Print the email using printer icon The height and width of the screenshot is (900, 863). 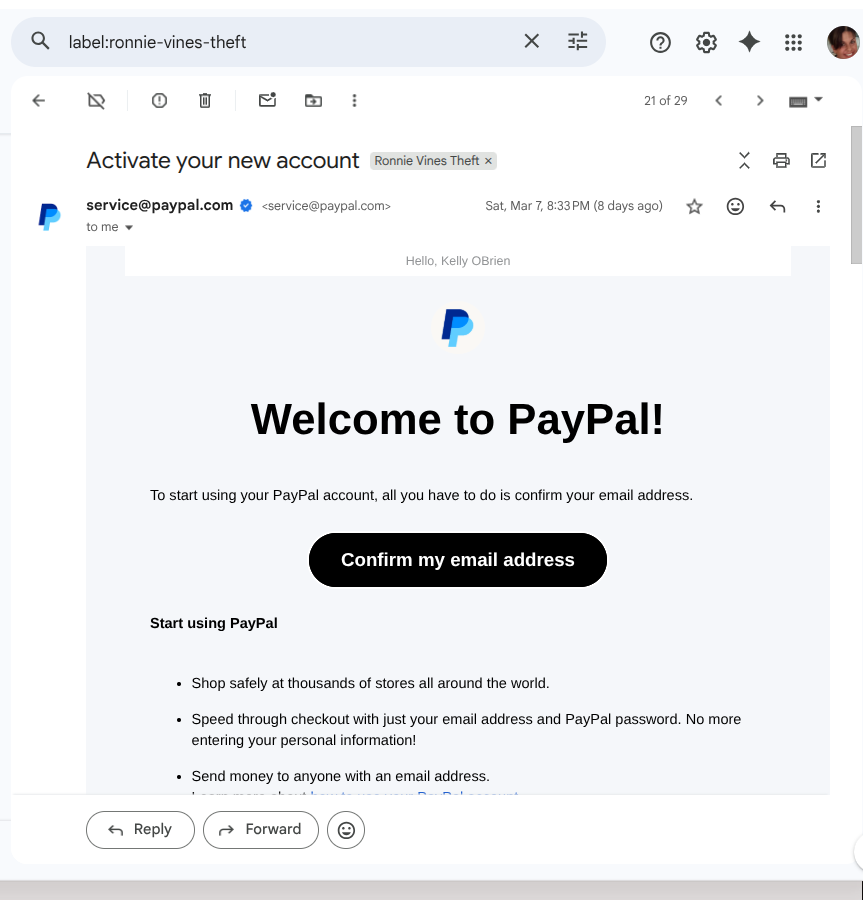[781, 161]
